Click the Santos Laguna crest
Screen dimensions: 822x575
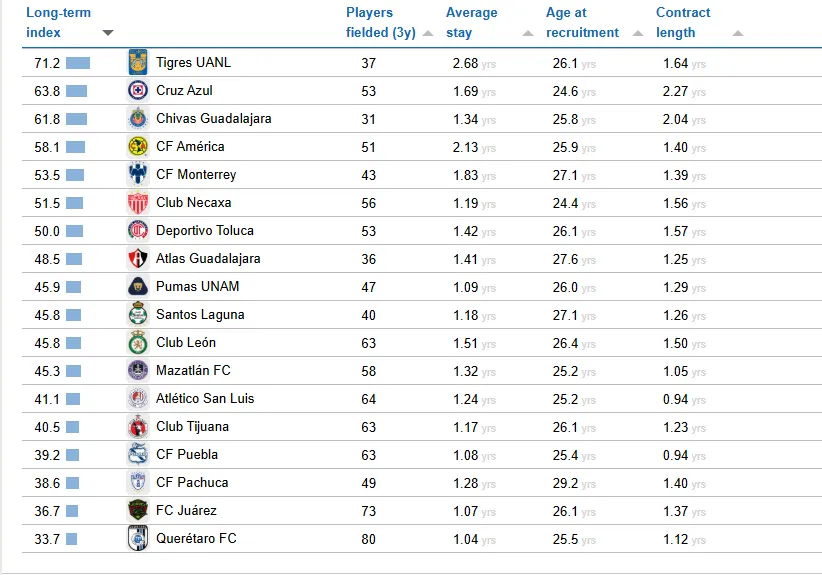pos(138,314)
